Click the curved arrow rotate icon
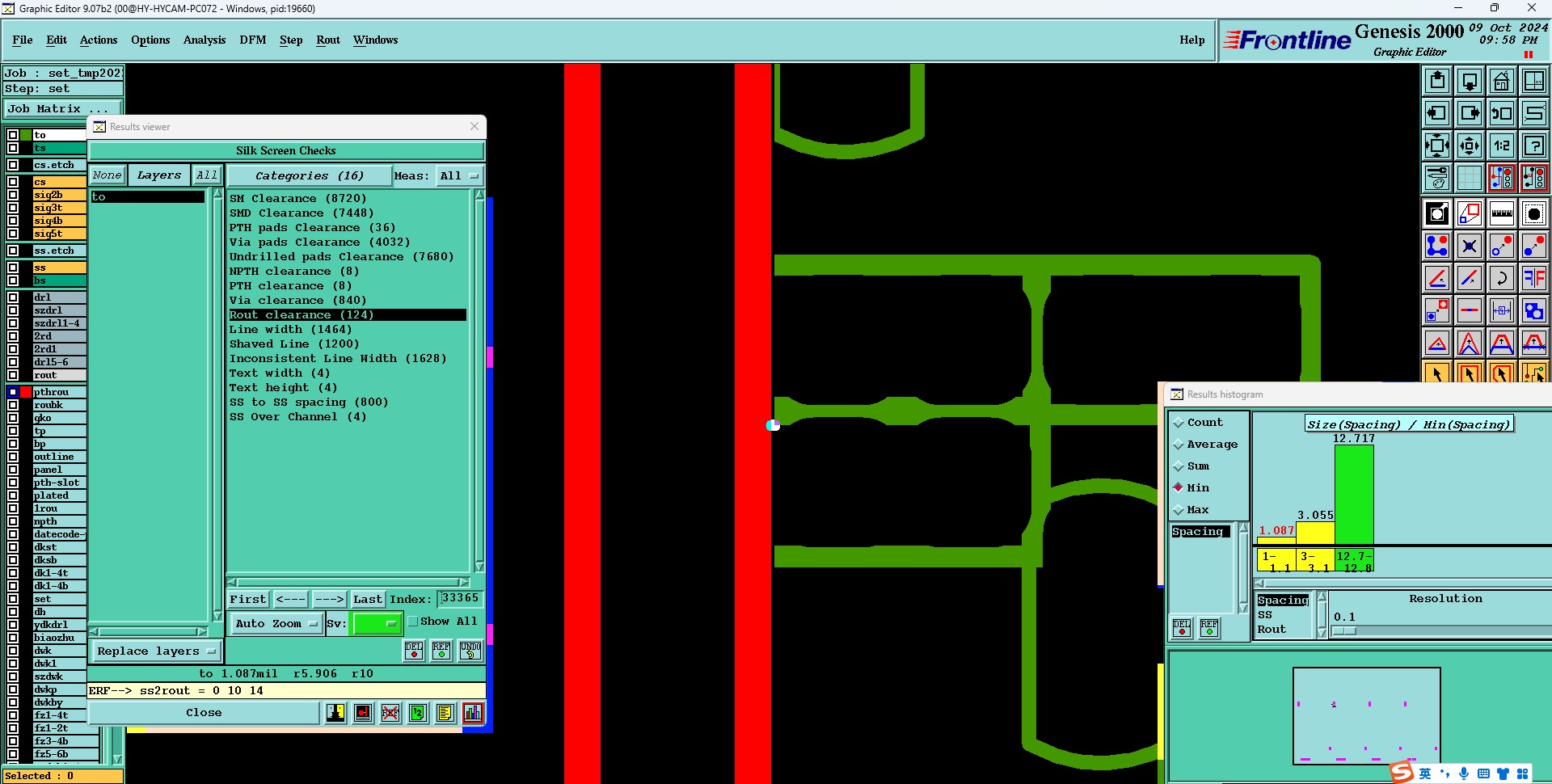This screenshot has width=1552, height=784. pyautogui.click(x=1502, y=278)
